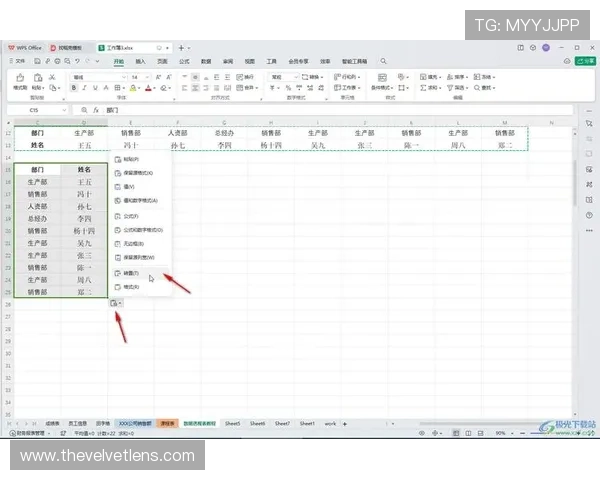Choose 转置 (Transpose) from paste menu
The width and height of the screenshot is (600, 480).
(x=131, y=272)
